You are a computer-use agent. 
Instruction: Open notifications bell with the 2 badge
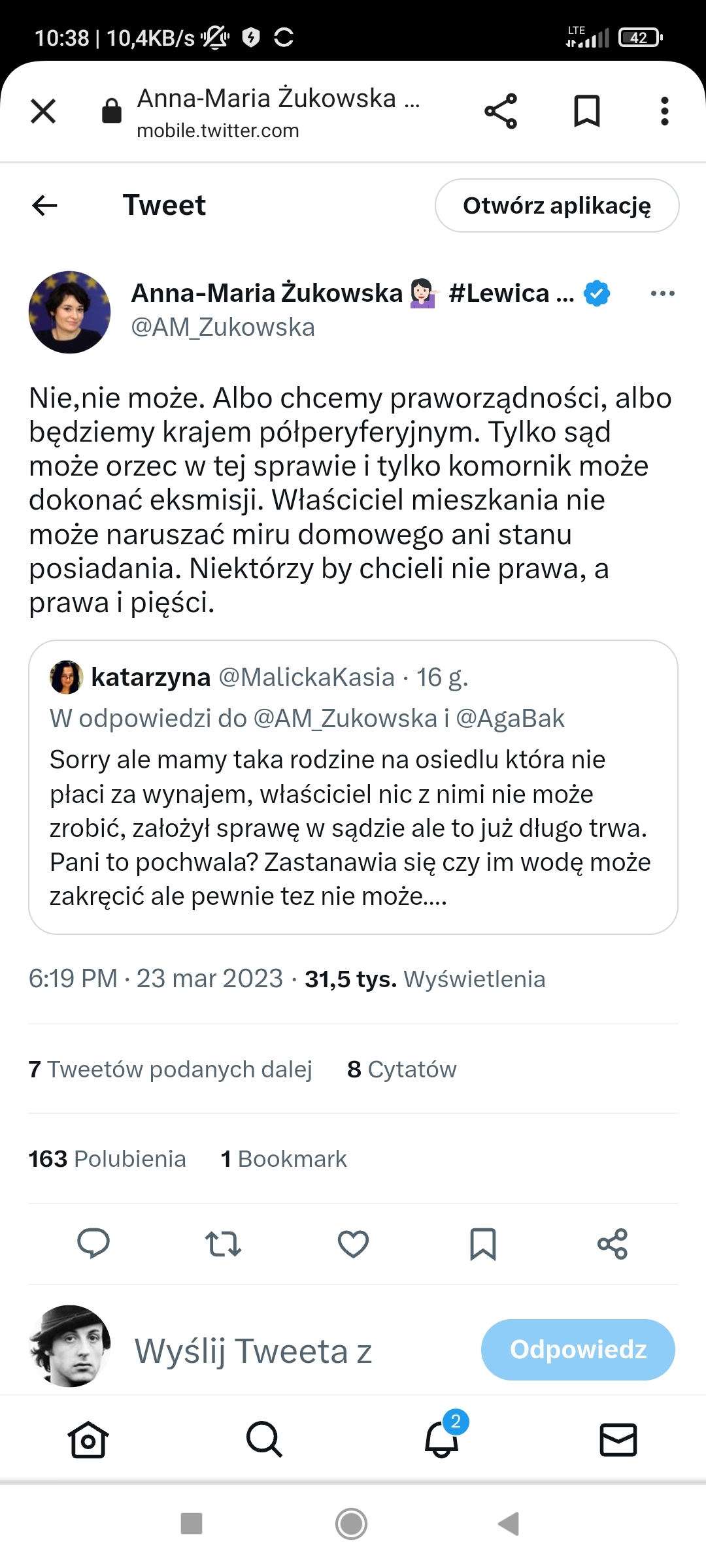442,1439
